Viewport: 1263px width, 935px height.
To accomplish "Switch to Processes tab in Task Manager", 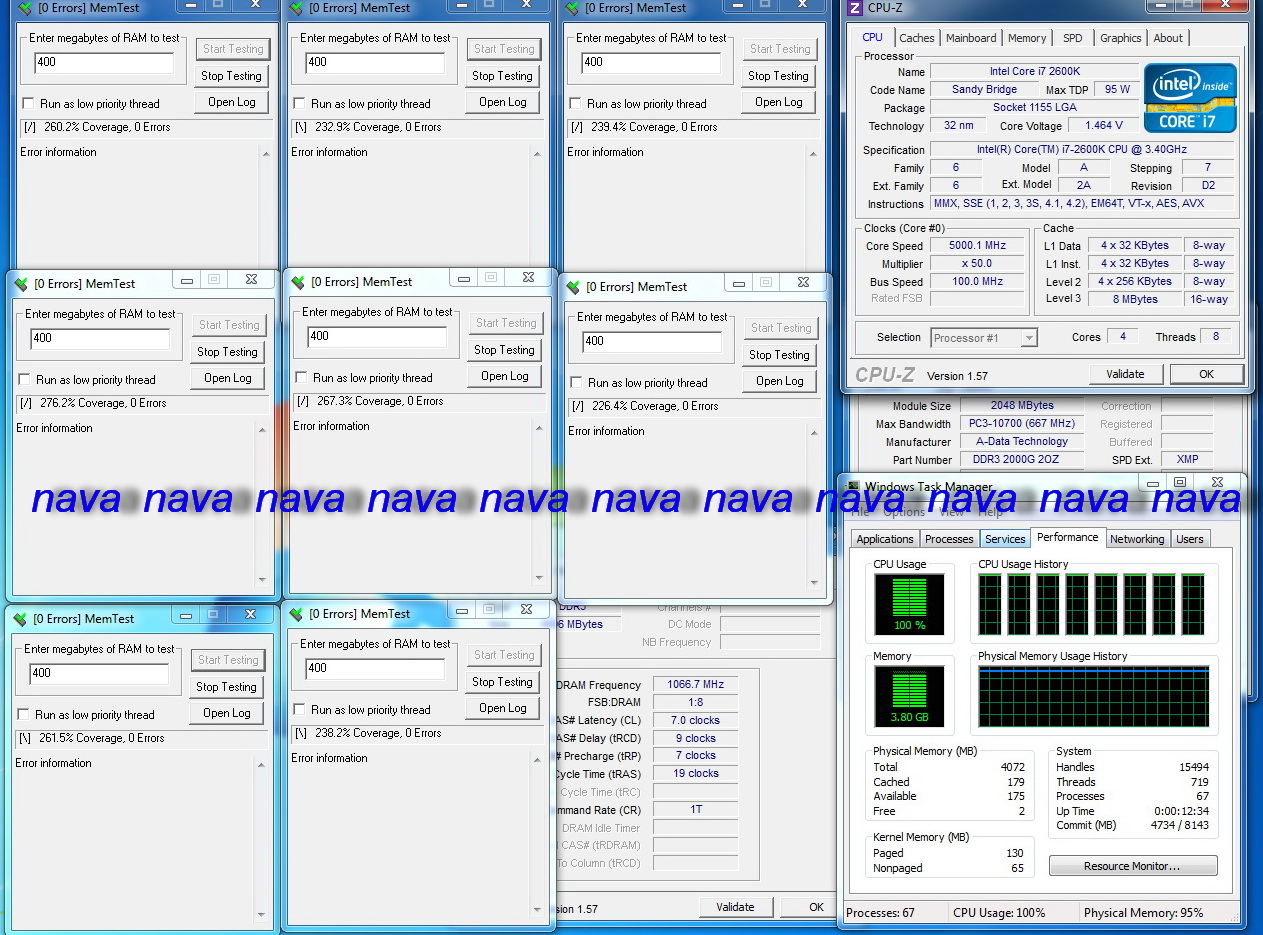I will tap(949, 539).
